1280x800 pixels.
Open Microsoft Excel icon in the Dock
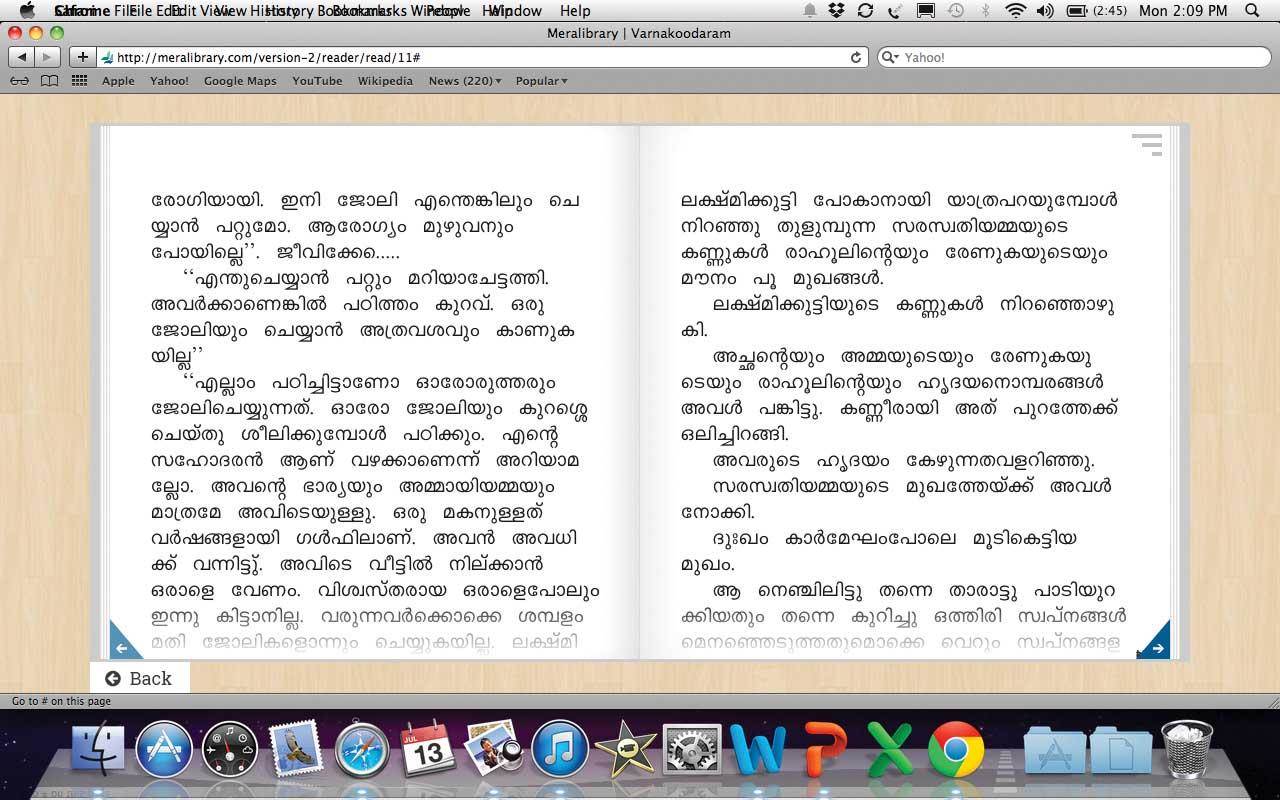click(x=889, y=749)
